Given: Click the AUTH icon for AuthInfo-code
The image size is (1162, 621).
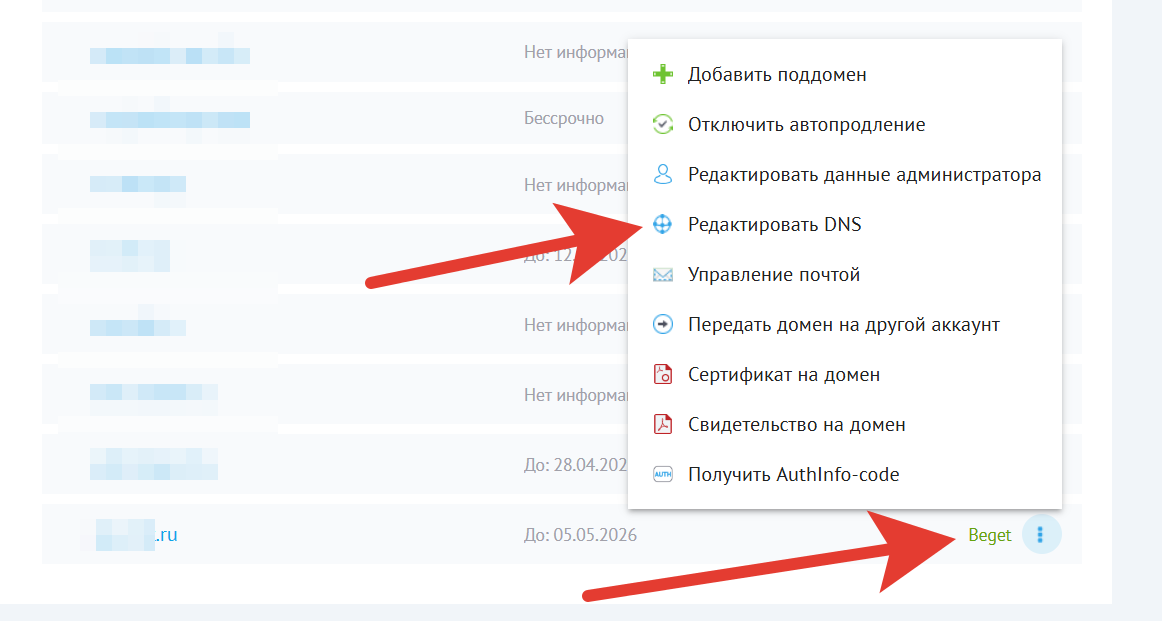Looking at the screenshot, I should [662, 475].
